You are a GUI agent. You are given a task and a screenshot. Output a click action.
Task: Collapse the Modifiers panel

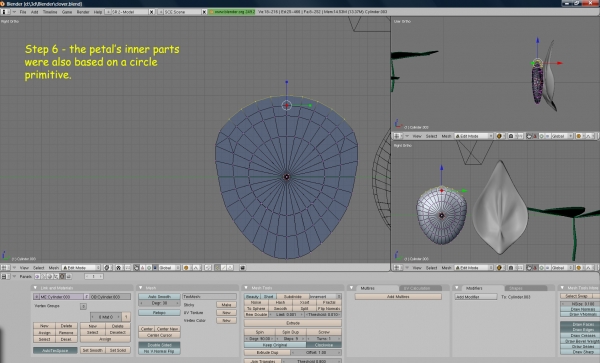457,288
